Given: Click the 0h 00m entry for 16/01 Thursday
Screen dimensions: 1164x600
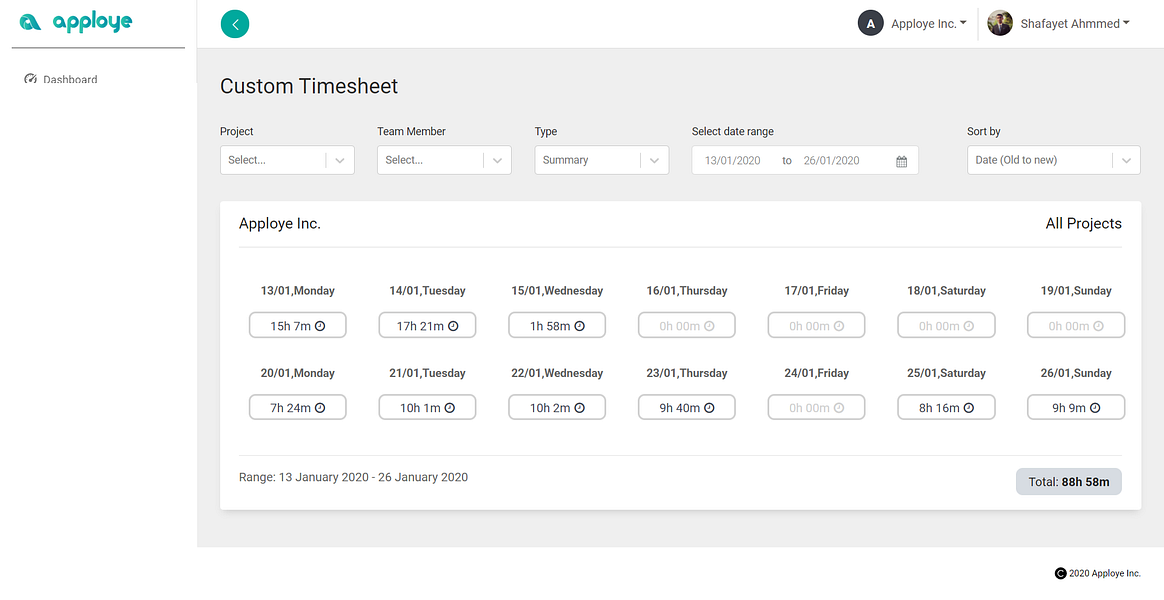Looking at the screenshot, I should 687,325.
